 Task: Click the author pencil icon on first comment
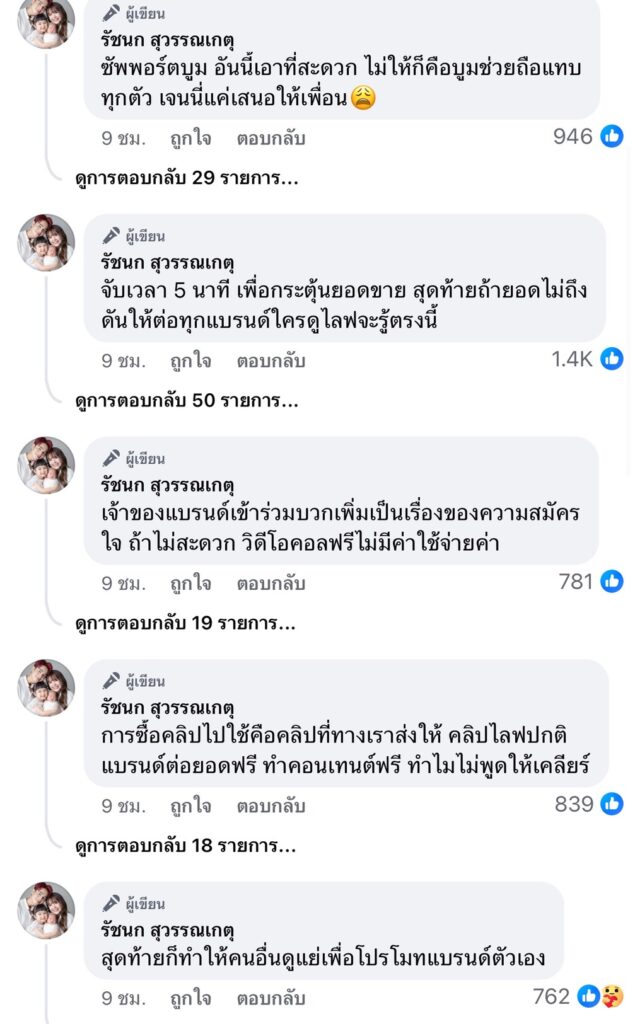click(x=112, y=14)
